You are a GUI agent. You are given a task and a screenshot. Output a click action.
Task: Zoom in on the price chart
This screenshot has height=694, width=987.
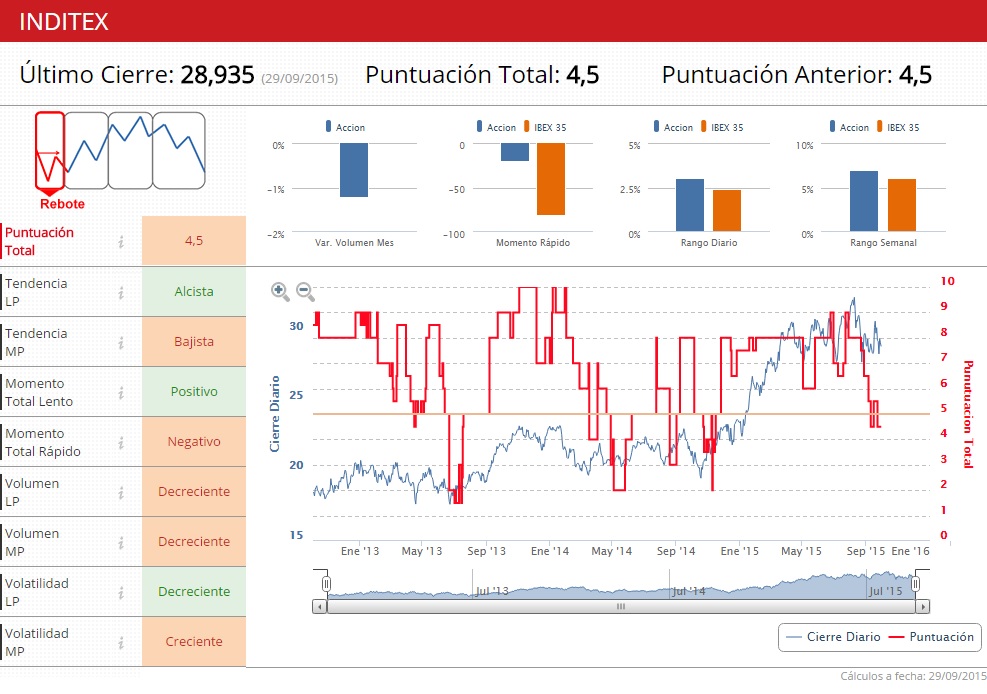pyautogui.click(x=280, y=291)
